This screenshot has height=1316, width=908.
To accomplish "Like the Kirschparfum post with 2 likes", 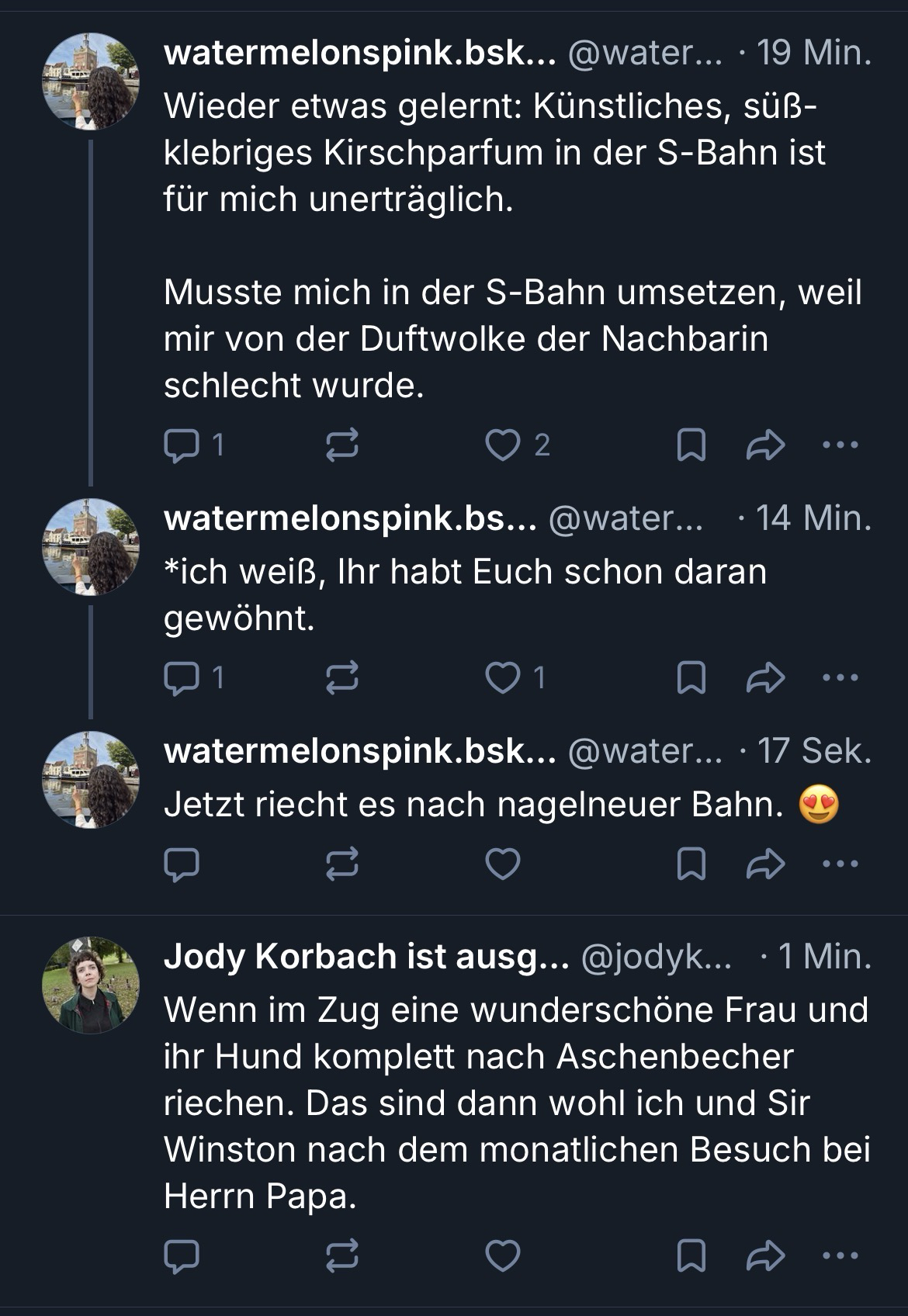I will point(502,445).
